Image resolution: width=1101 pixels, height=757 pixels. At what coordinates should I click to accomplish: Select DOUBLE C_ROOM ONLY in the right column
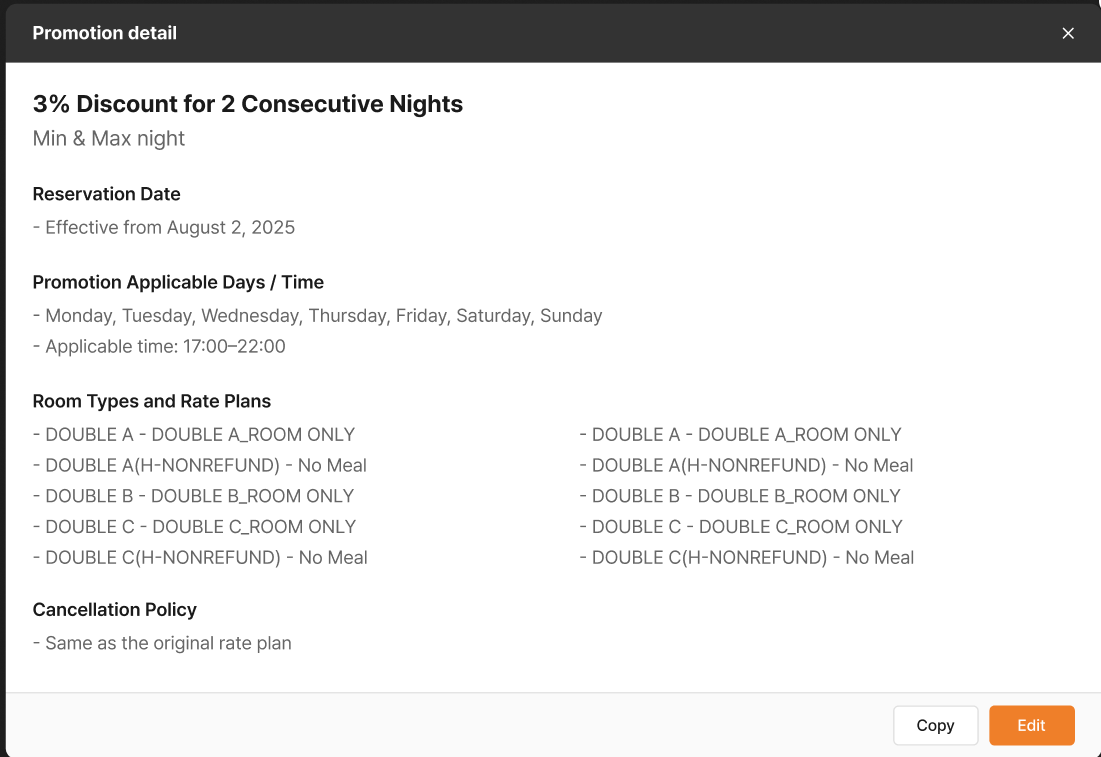coord(741,527)
